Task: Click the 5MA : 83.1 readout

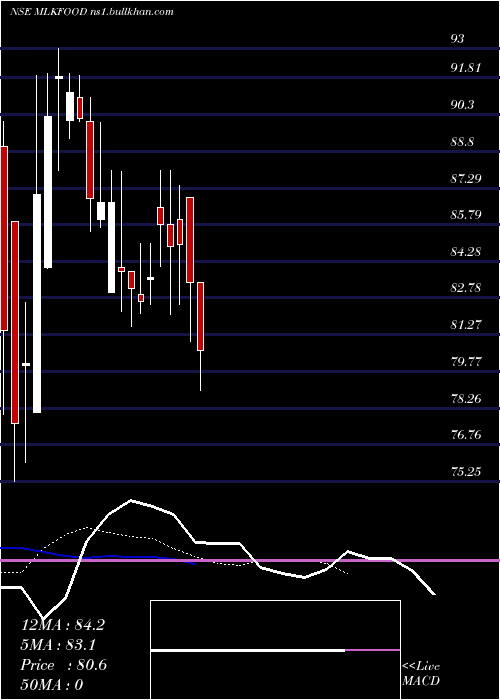Action: (58, 645)
